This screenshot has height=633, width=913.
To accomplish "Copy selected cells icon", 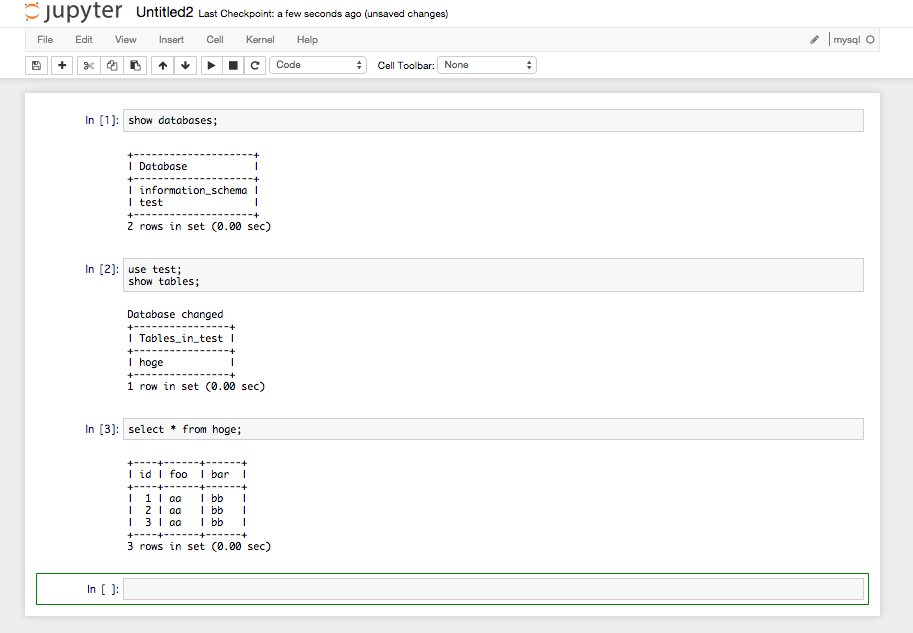I will click(x=112, y=65).
